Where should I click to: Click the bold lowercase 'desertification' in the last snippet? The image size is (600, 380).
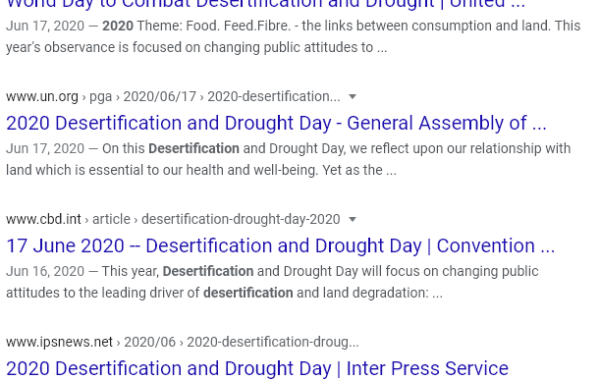248,293
